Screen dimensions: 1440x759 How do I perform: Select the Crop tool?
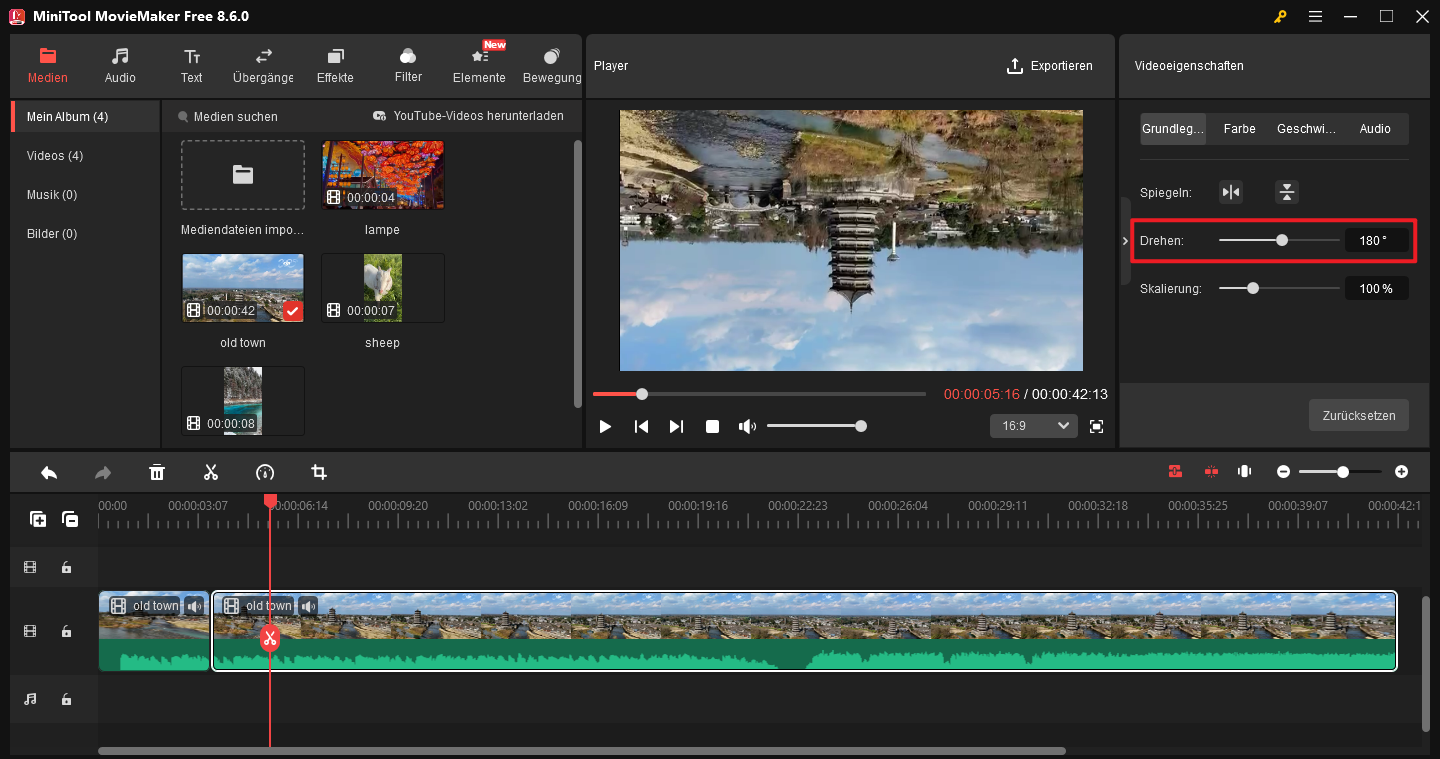point(319,471)
